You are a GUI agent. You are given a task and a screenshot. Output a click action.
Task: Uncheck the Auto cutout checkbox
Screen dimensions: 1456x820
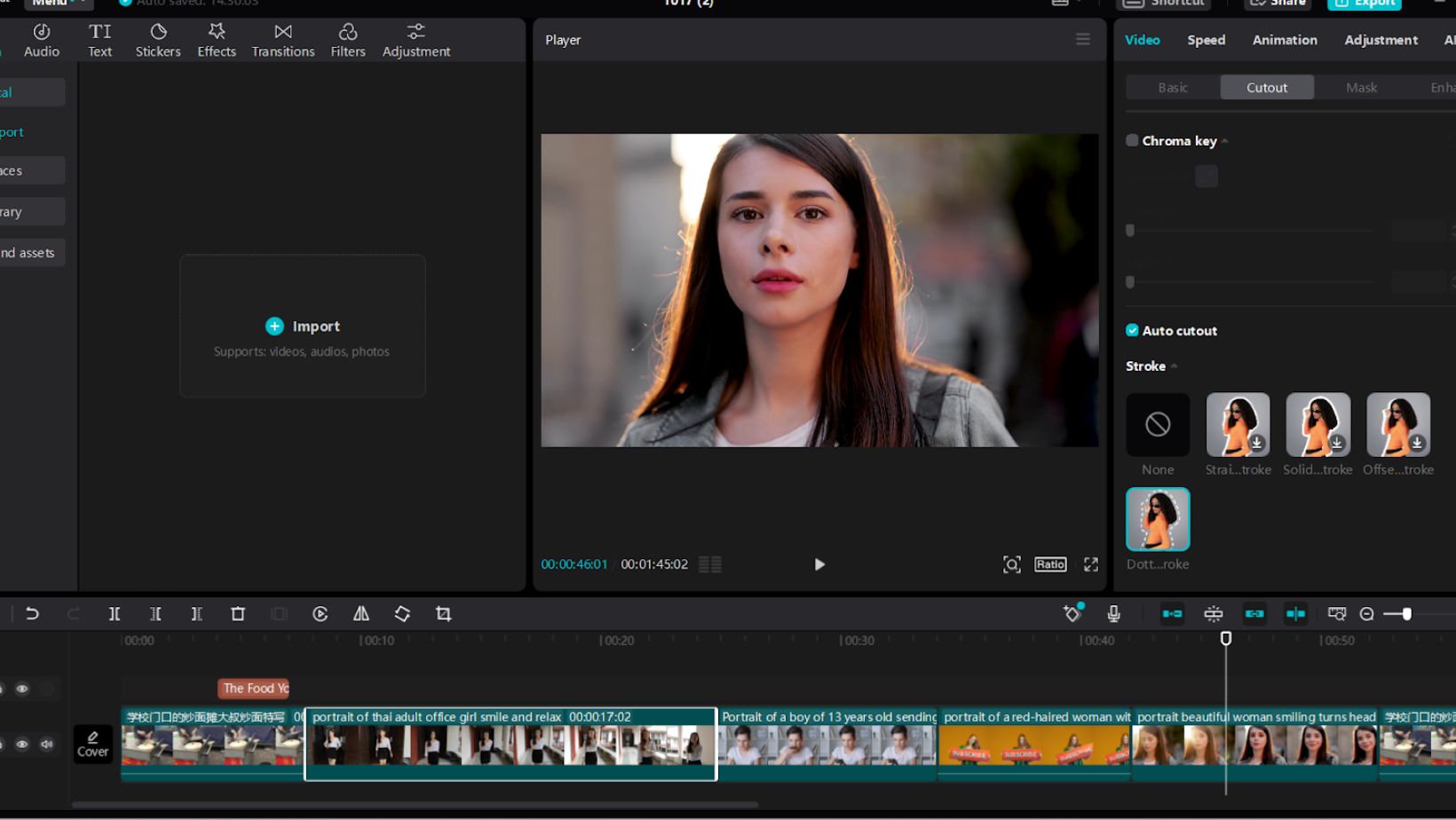point(1132,330)
